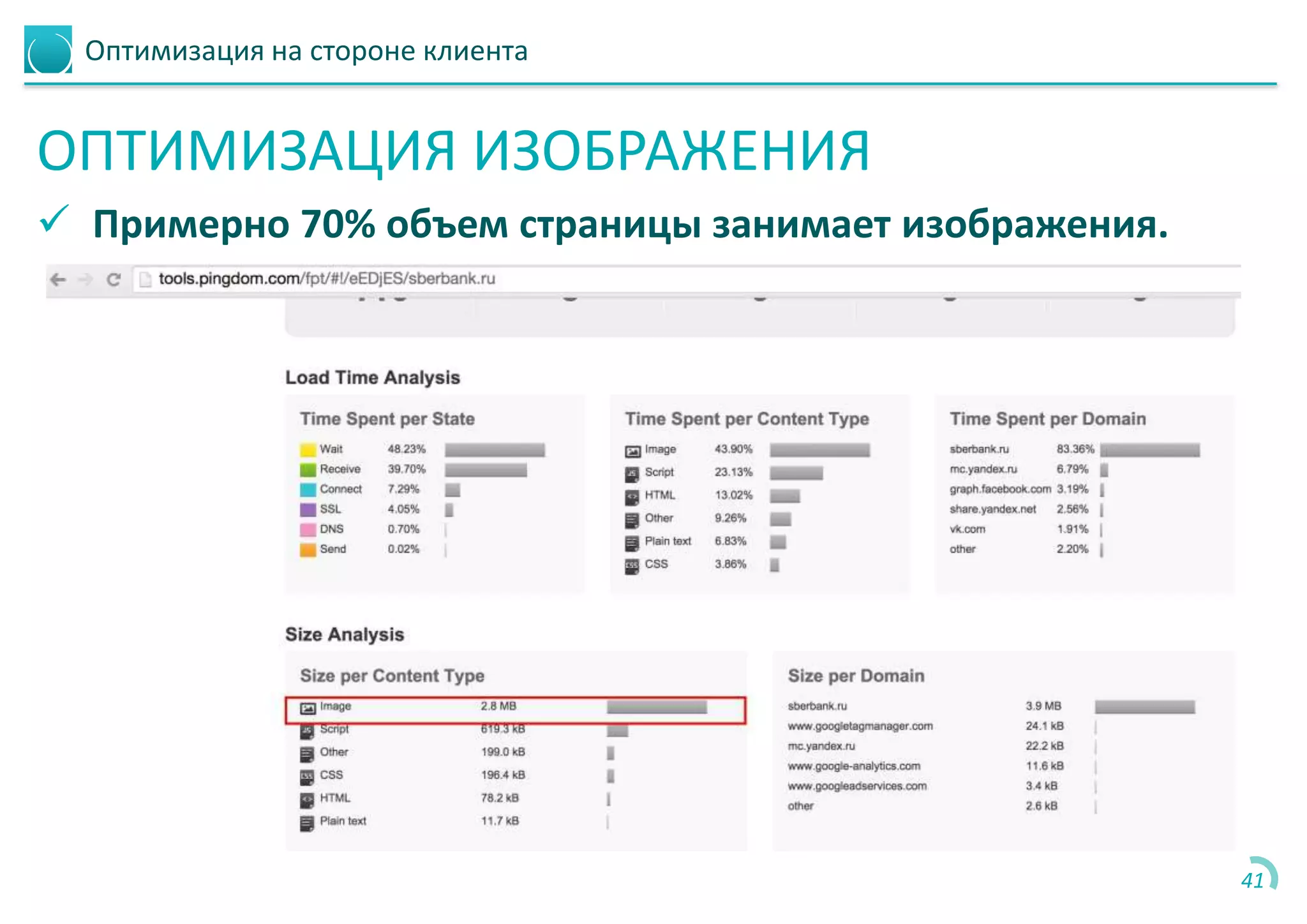Click the CSS icon in Time Spent per Content Type
The width and height of the screenshot is (1307, 924).
[x=632, y=565]
